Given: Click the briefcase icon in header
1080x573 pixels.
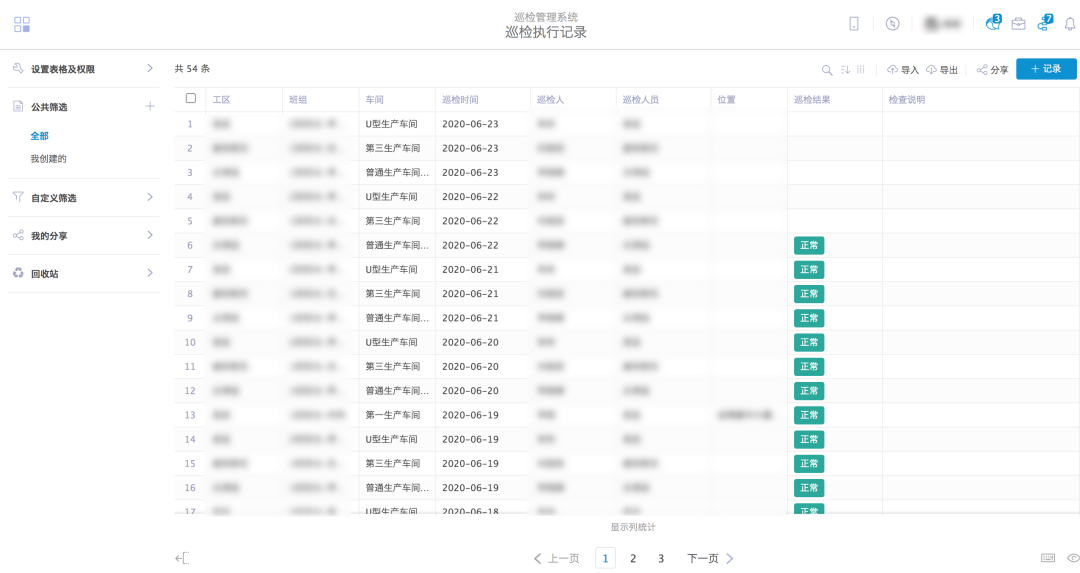Looking at the screenshot, I should (x=1018, y=24).
